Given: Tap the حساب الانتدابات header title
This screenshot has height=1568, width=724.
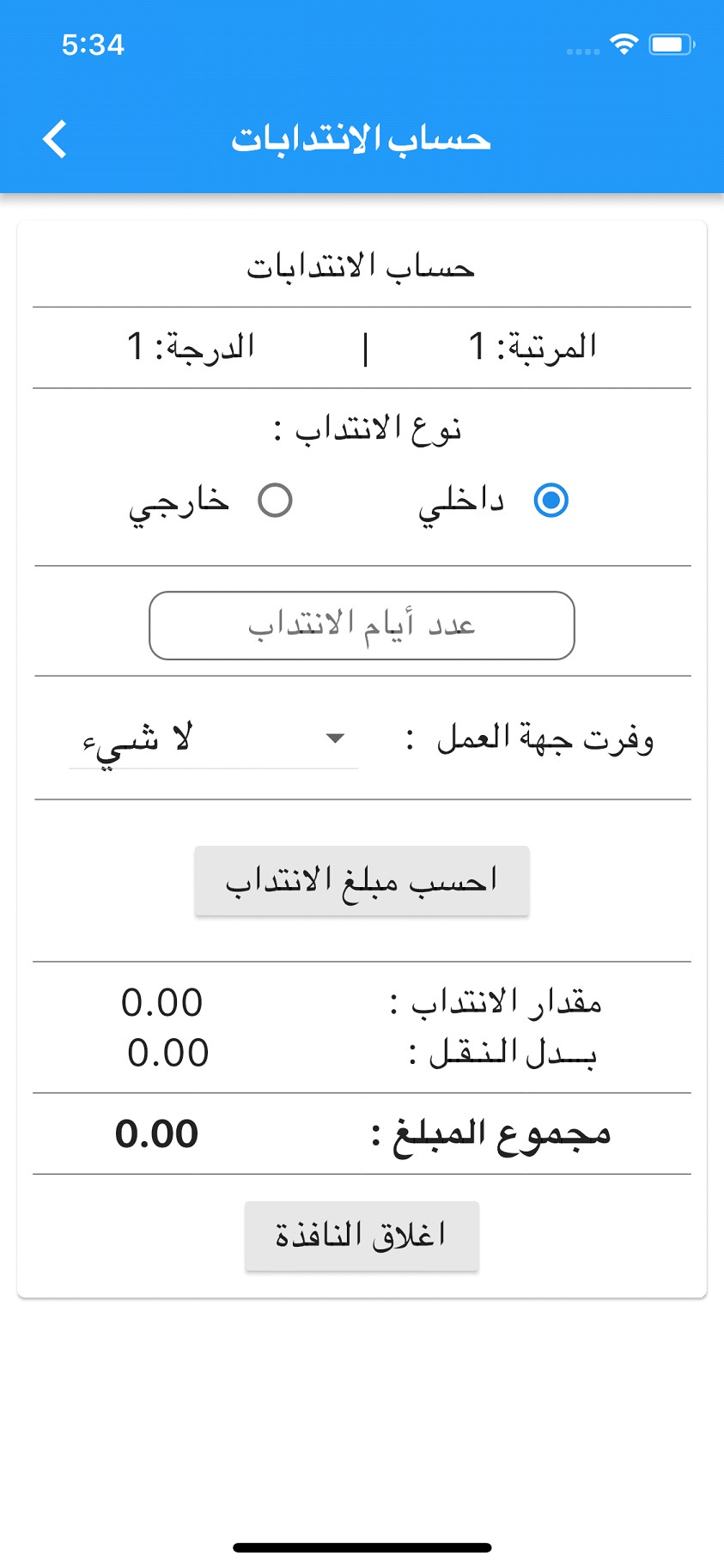Looking at the screenshot, I should tap(361, 139).
